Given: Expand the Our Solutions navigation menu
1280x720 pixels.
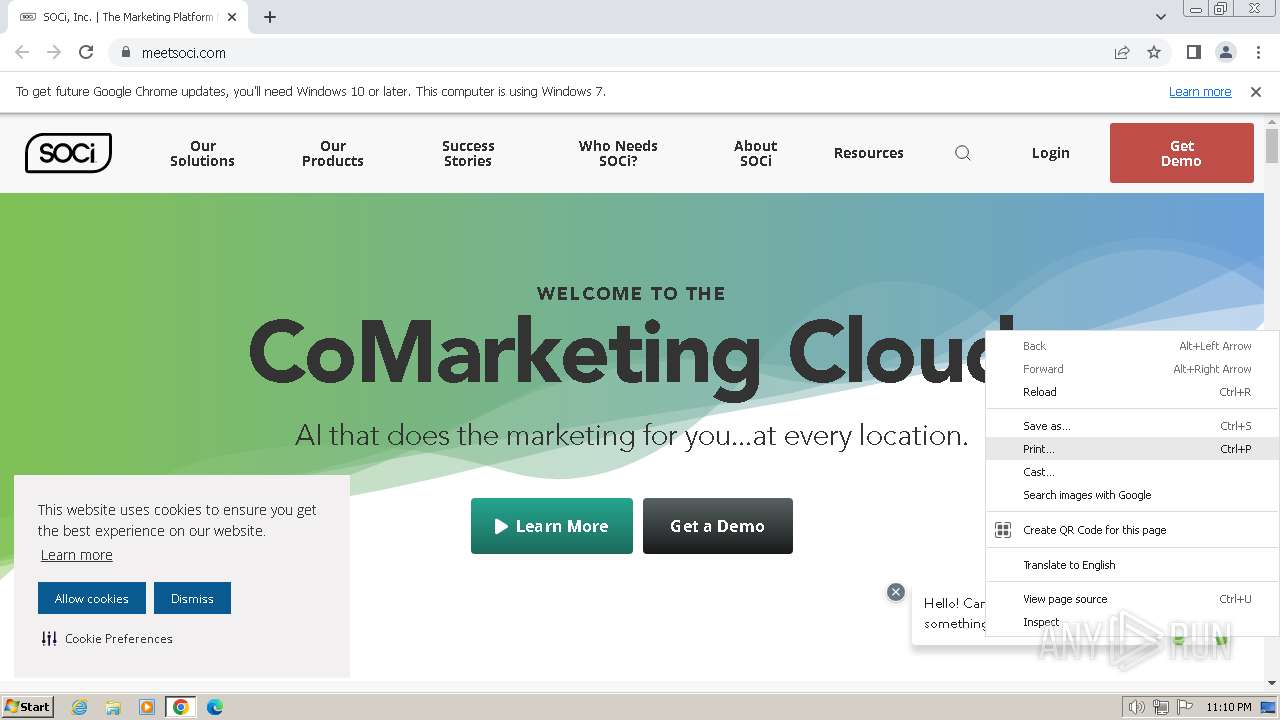Looking at the screenshot, I should pos(202,153).
